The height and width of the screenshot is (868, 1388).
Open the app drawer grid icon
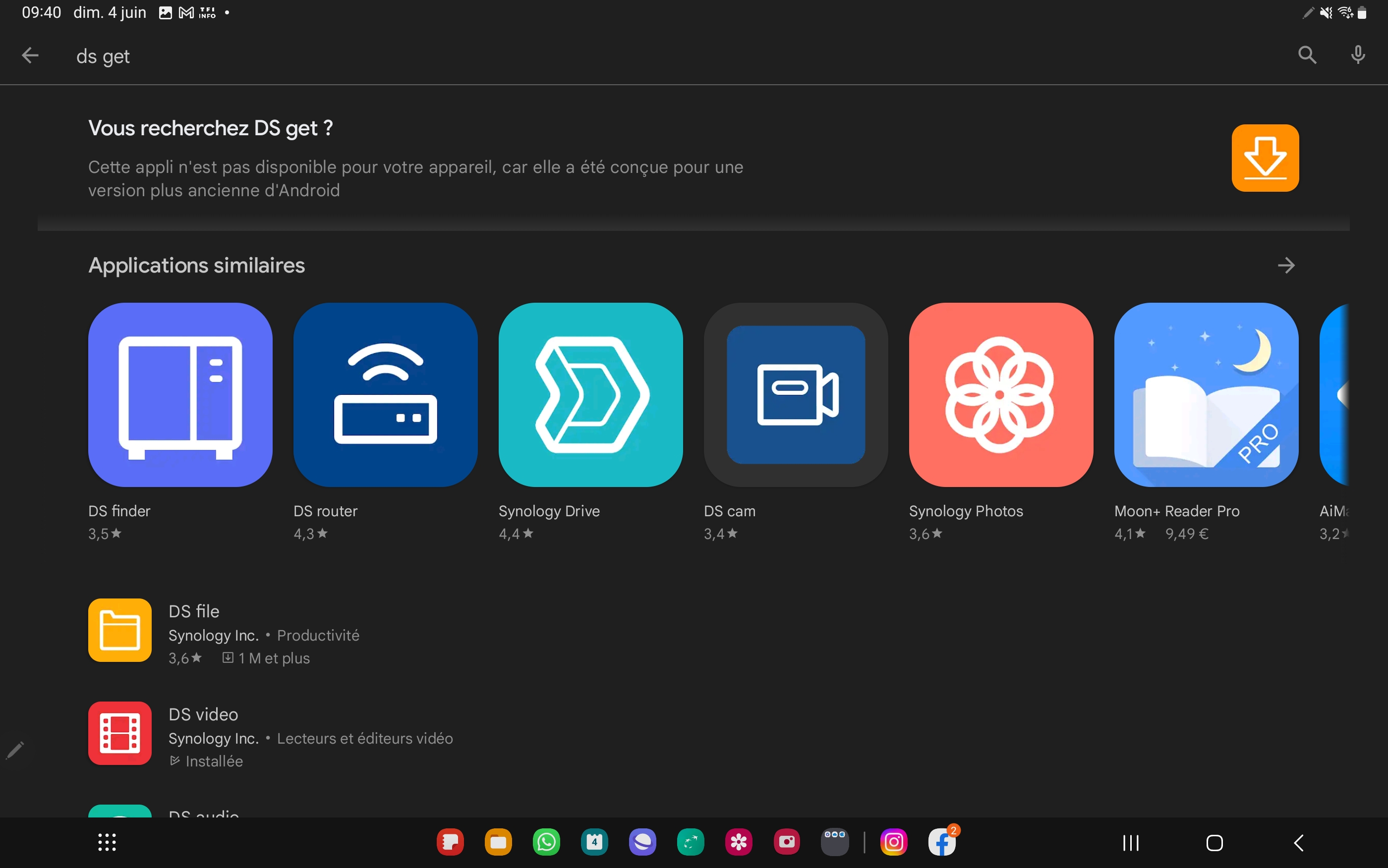pos(107,842)
